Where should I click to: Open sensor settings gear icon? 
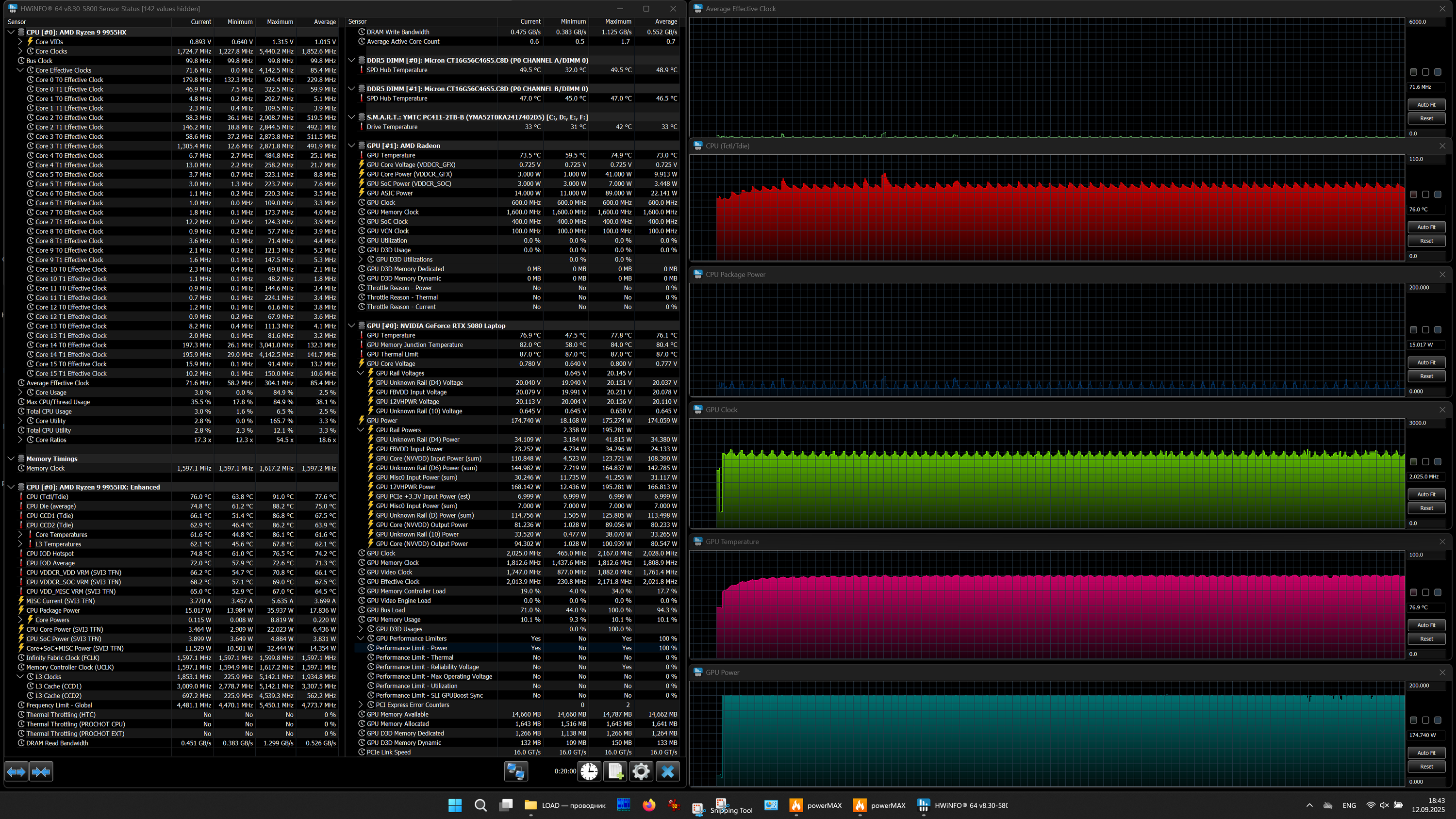point(641,771)
